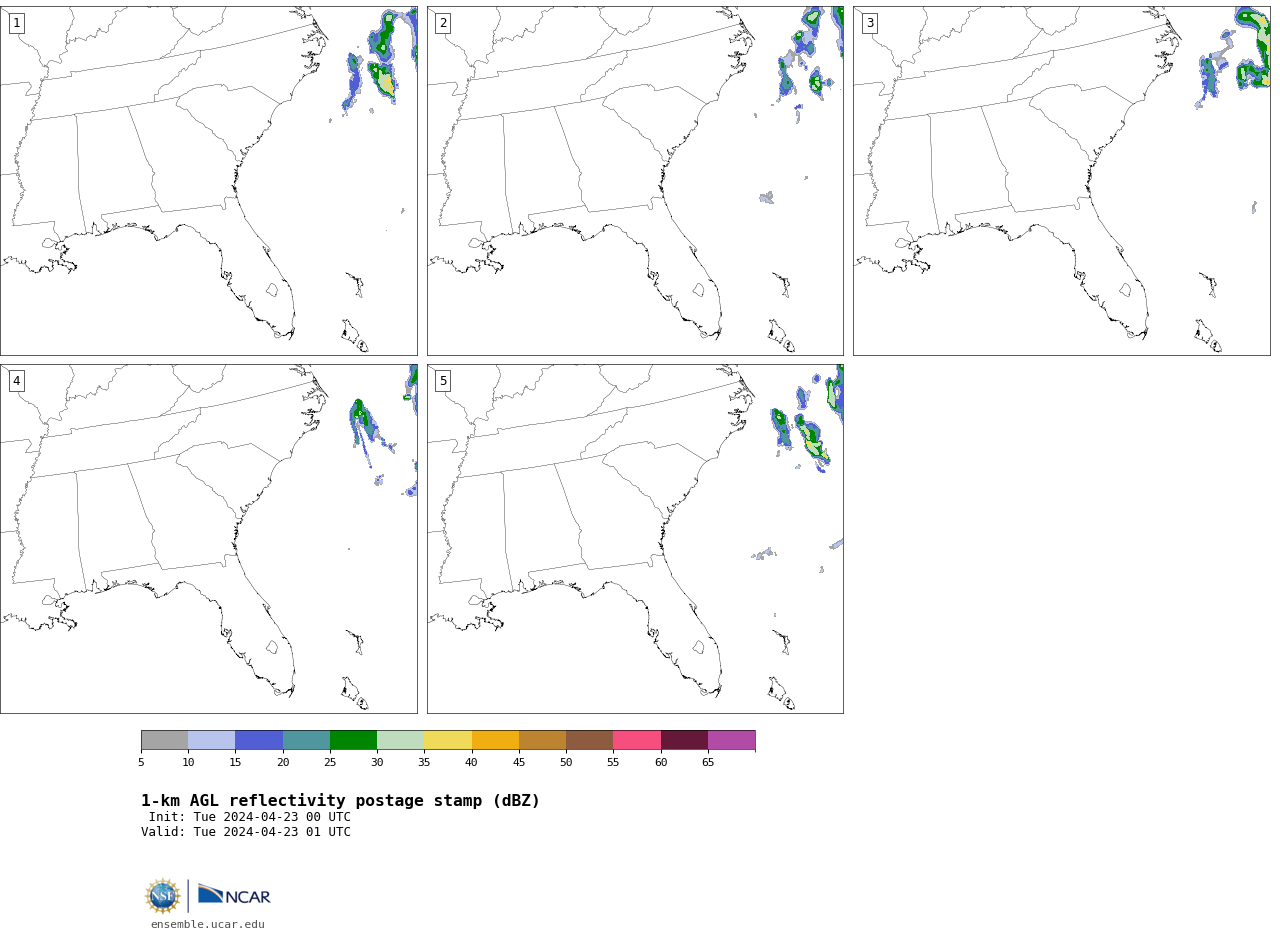Click the member number 1 label box
This screenshot has height=936, width=1280.
tap(16, 23)
